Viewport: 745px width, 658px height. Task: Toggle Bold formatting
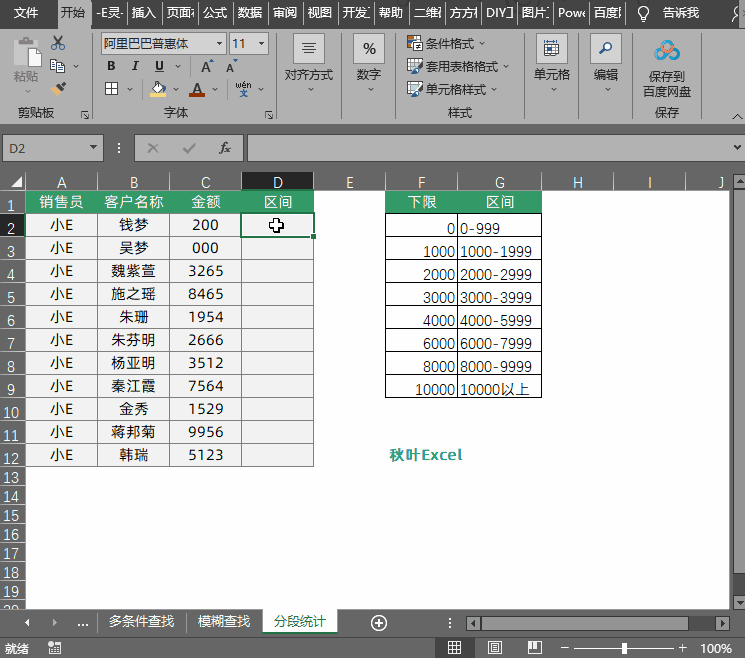[112, 67]
